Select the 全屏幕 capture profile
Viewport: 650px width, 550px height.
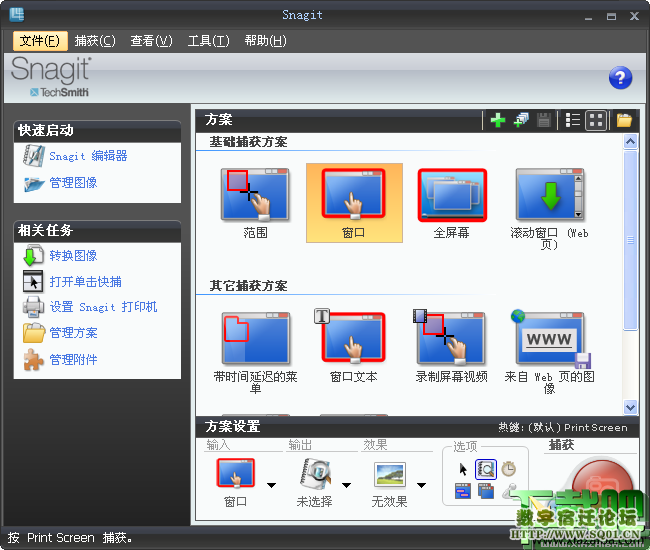[452, 203]
